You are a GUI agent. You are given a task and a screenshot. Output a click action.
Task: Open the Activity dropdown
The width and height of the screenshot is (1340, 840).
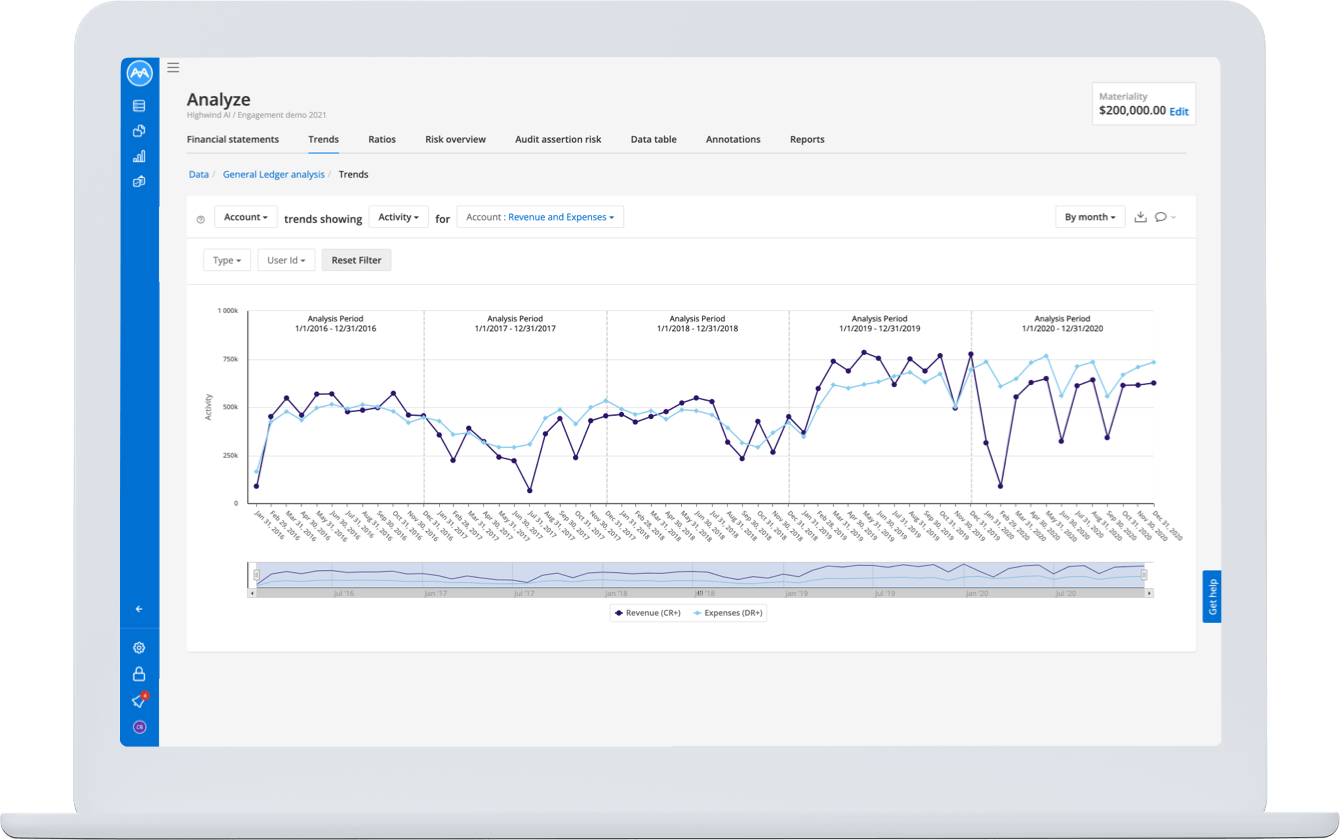(x=399, y=217)
